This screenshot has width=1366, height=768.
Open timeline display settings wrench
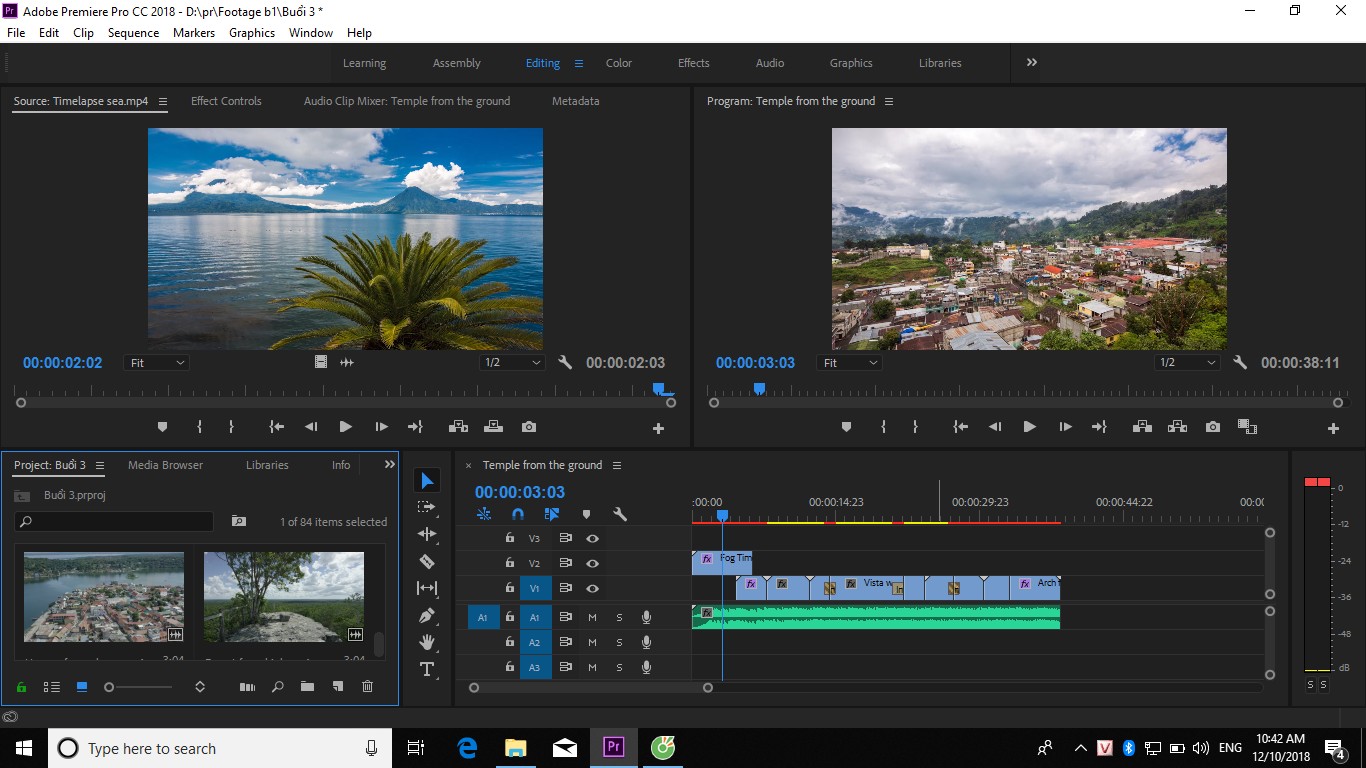(619, 514)
